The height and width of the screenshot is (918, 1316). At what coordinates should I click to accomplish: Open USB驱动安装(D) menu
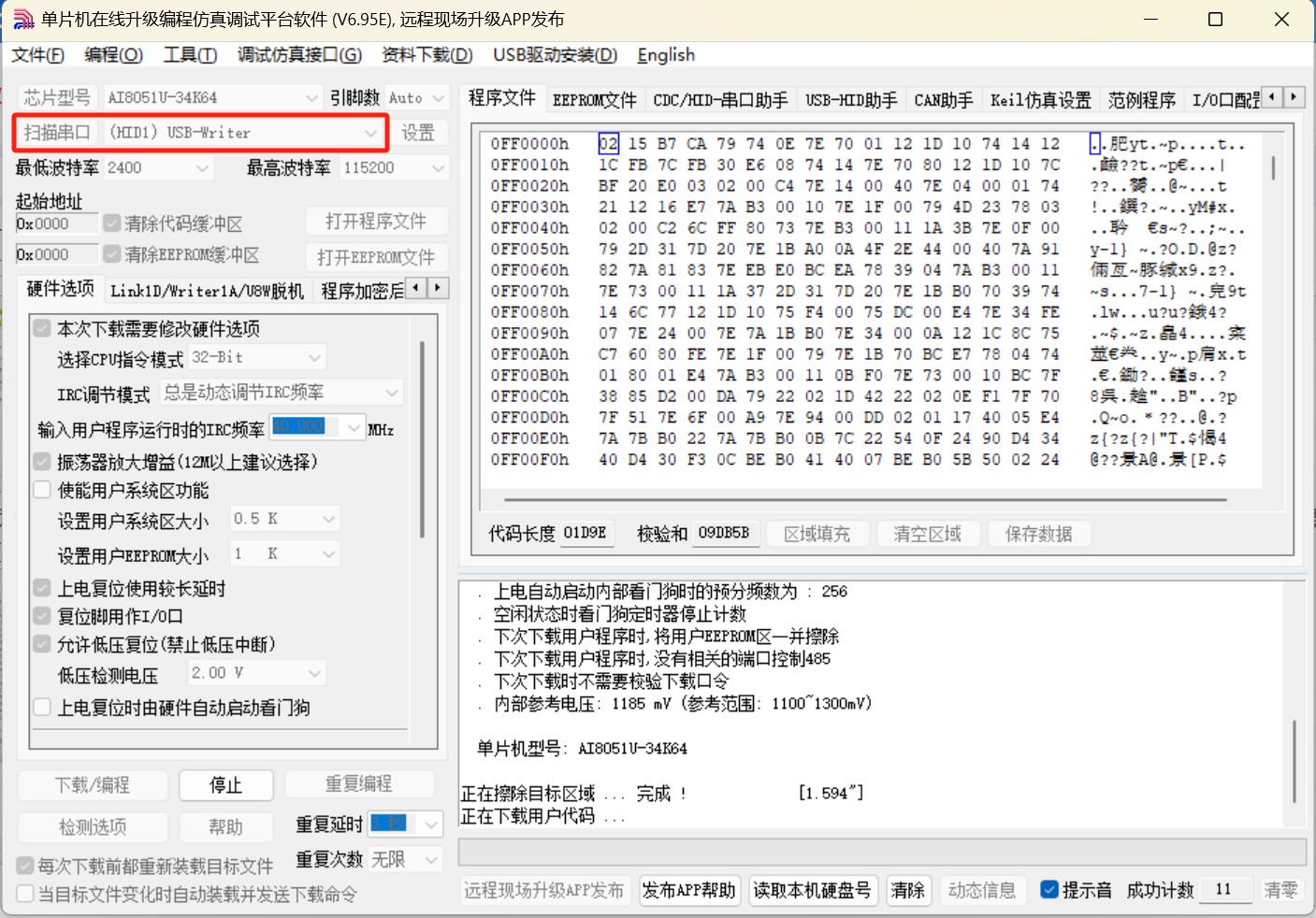[x=556, y=55]
